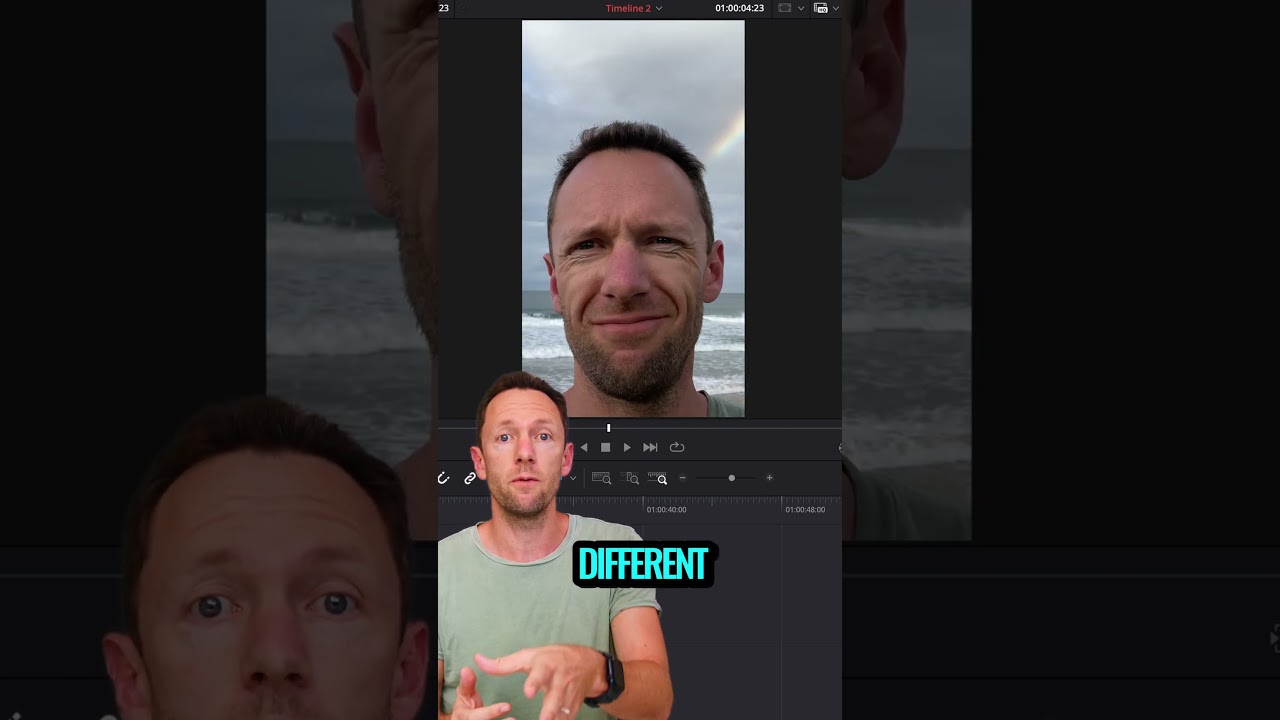
Task: Zoom out using the minus icon
Action: (x=682, y=478)
